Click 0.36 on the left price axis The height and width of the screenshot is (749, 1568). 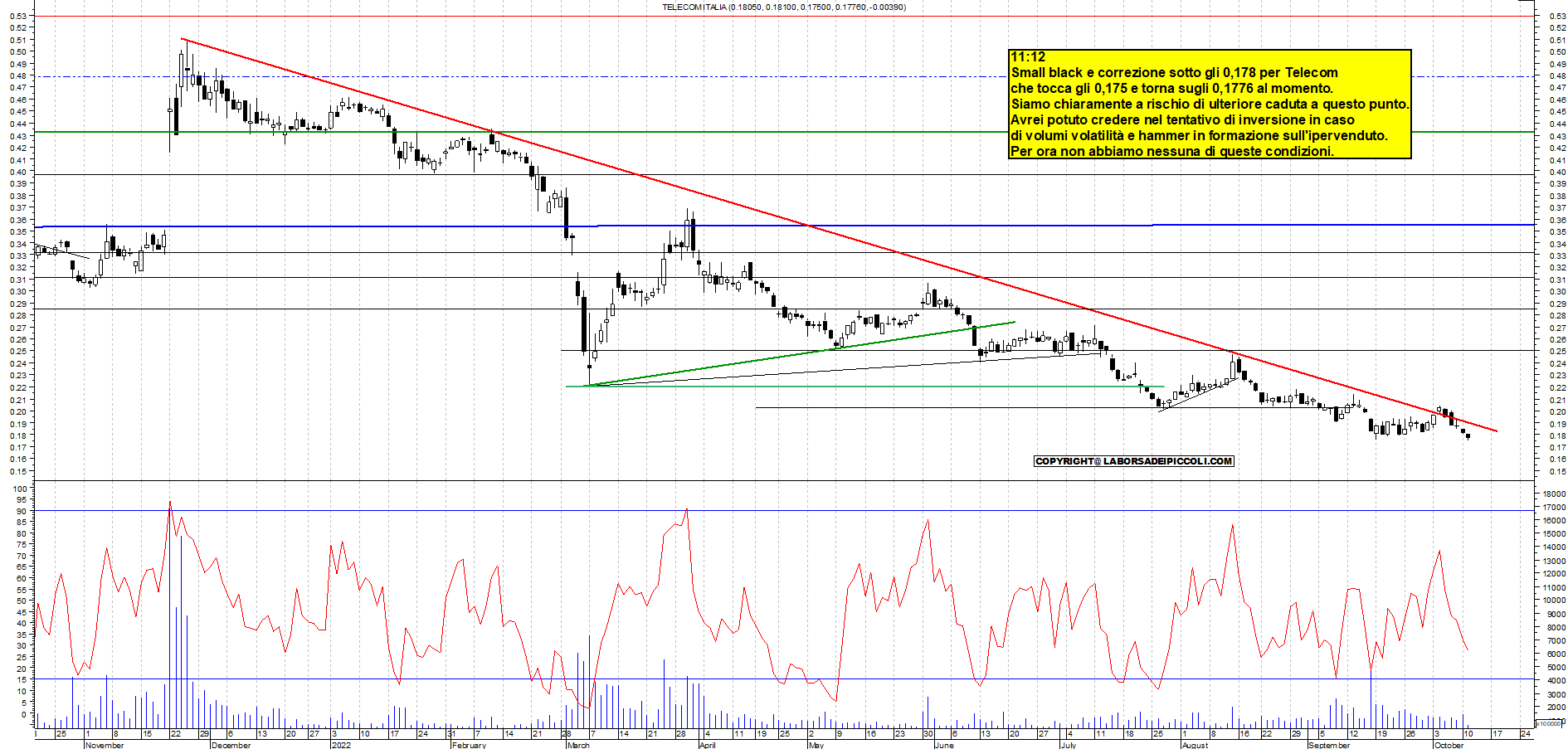[18, 221]
